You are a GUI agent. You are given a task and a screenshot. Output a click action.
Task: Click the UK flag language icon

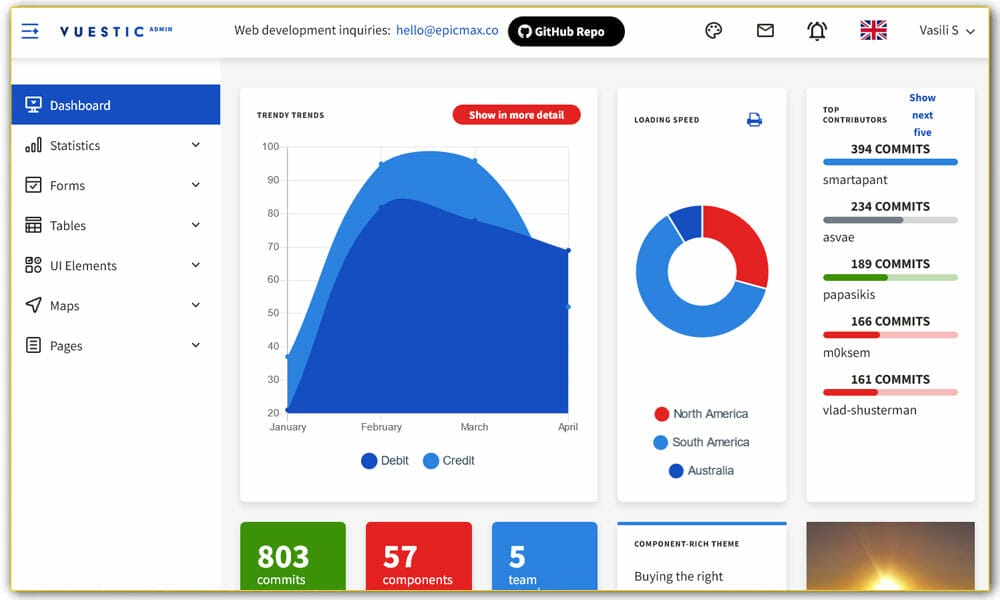coord(873,31)
